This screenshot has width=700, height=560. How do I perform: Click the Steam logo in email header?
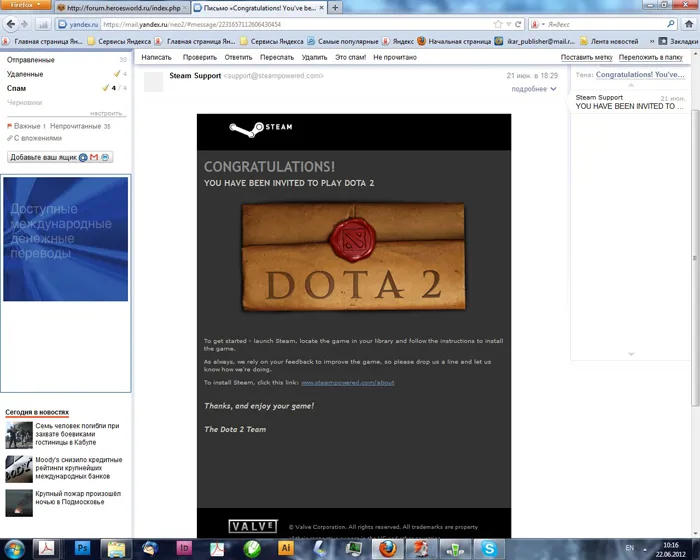coord(261,129)
